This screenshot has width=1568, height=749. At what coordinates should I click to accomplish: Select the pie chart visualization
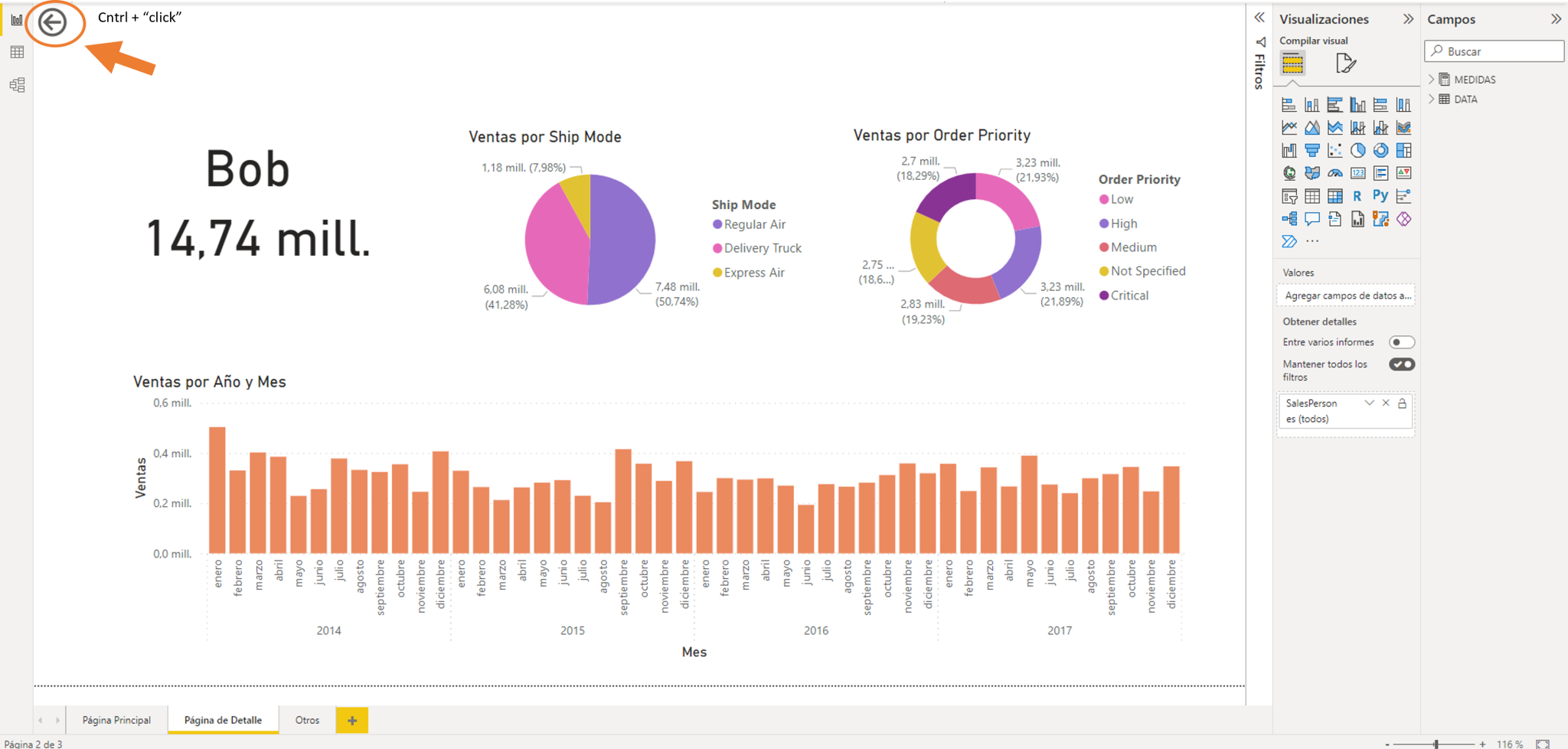[x=1357, y=150]
